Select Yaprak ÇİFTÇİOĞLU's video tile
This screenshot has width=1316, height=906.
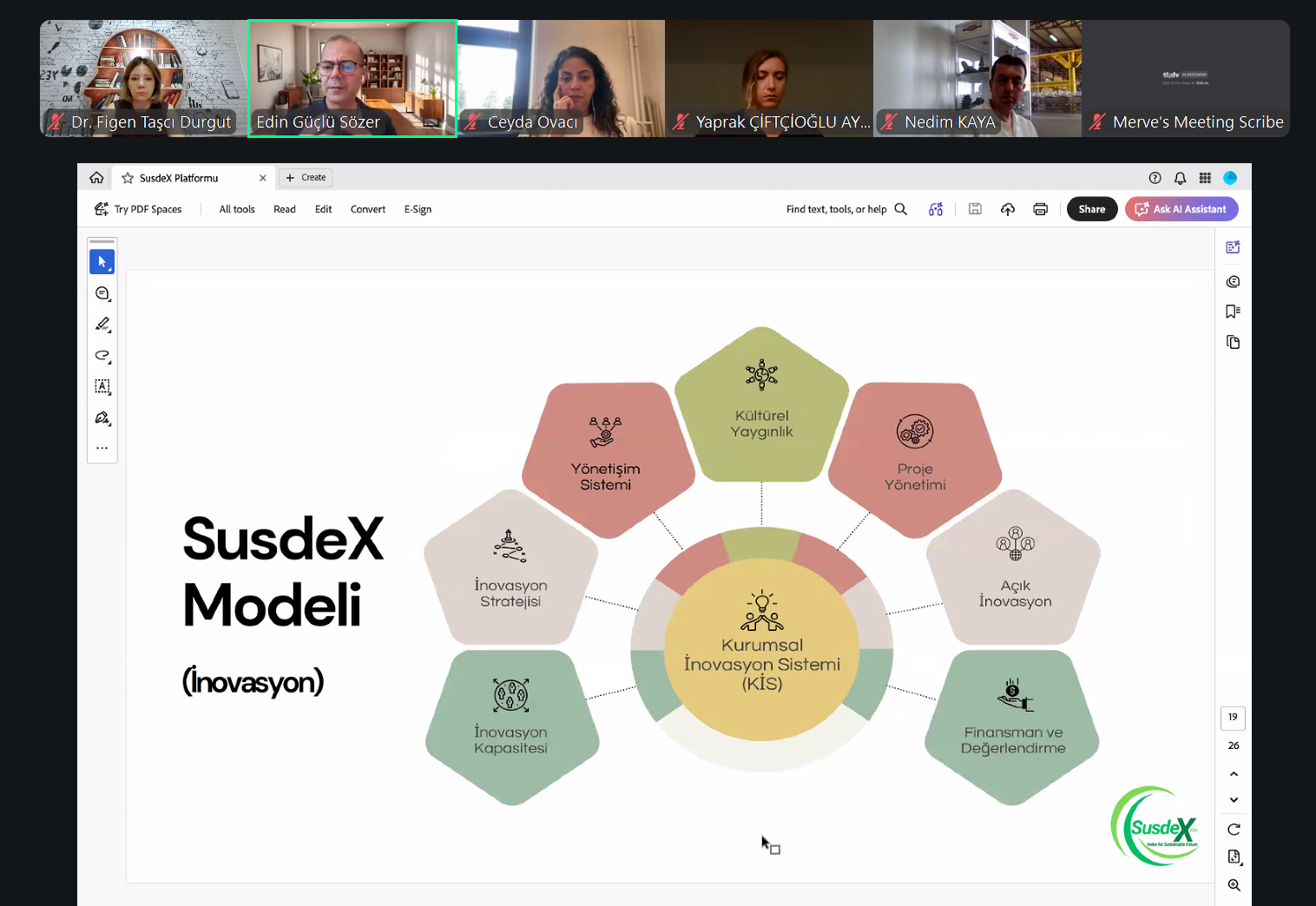coord(769,78)
